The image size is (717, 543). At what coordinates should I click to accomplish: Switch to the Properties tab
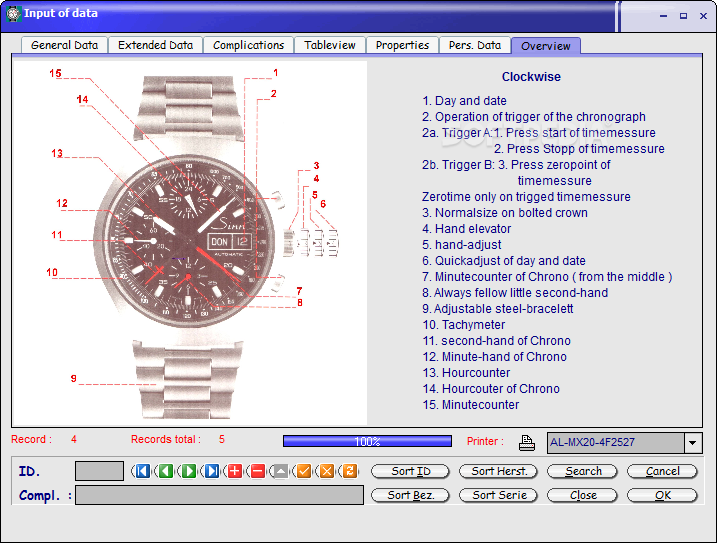pos(402,45)
